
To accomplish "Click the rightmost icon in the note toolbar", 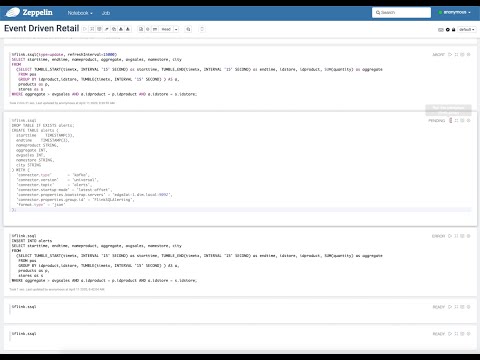I will click(x=202, y=29).
